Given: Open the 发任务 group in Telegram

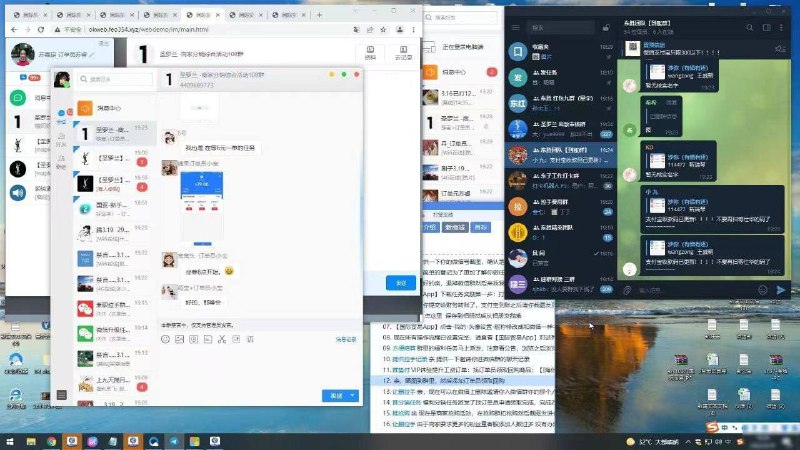Looking at the screenshot, I should coord(561,78).
